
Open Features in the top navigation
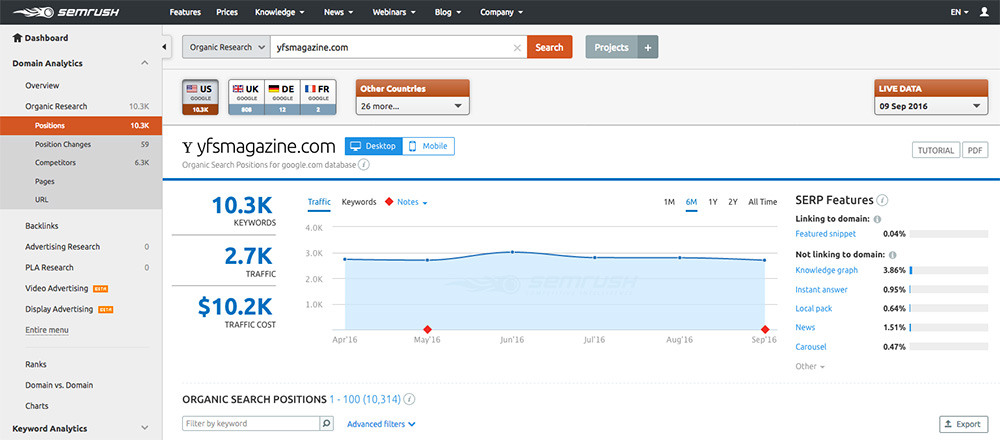[185, 12]
